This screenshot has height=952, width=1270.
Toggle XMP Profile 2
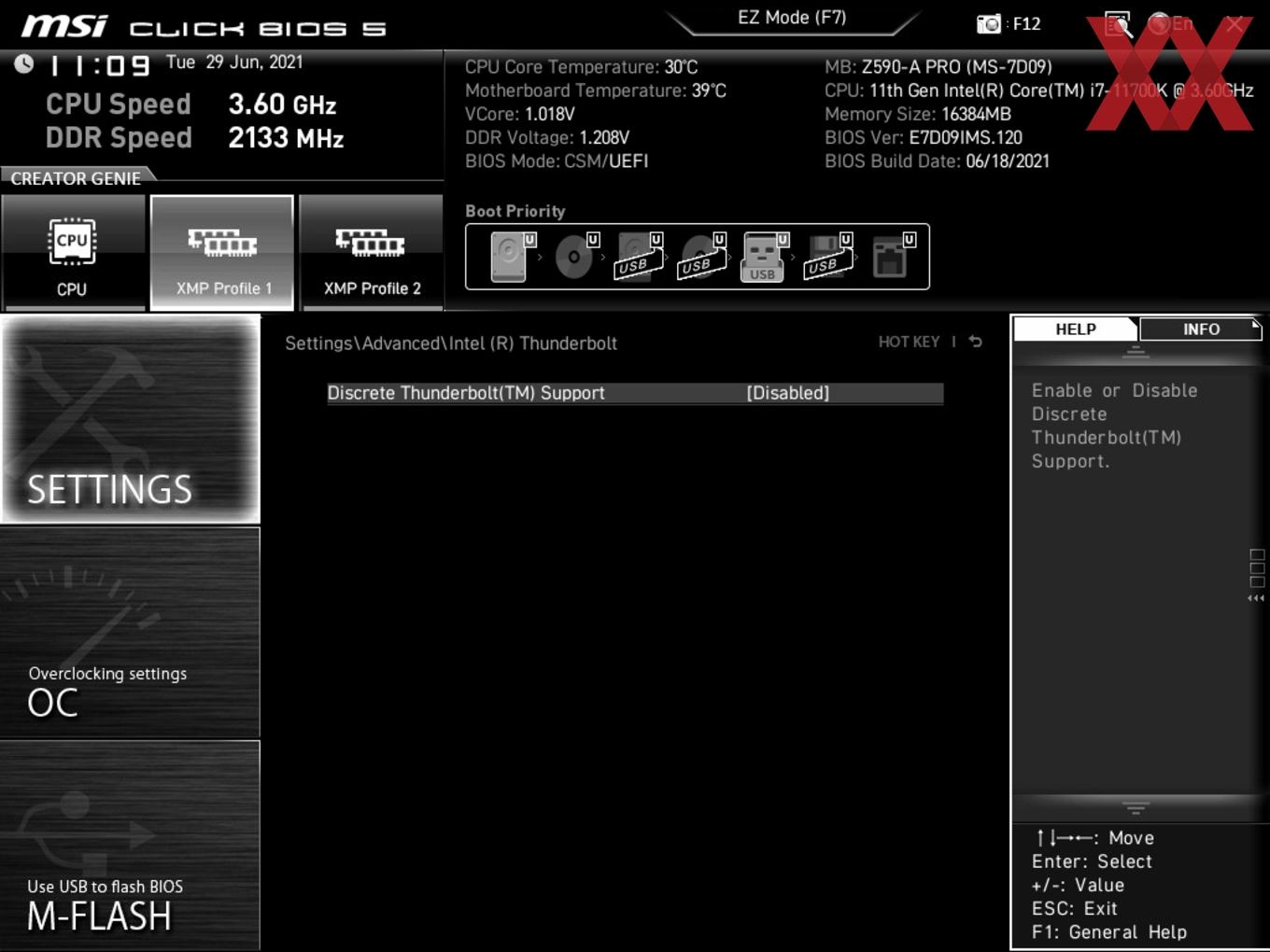[372, 252]
